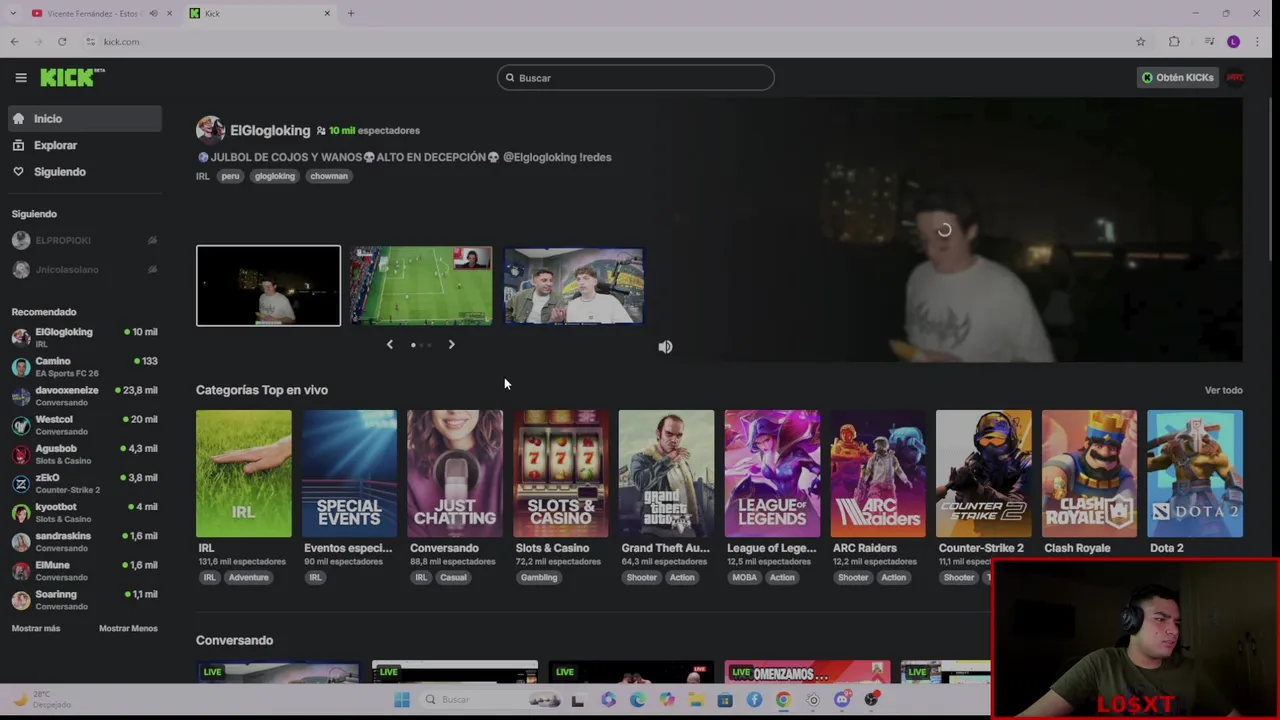The image size is (1280, 720).
Task: Open Soarinng channel in Recomendado
Action: pos(85,599)
